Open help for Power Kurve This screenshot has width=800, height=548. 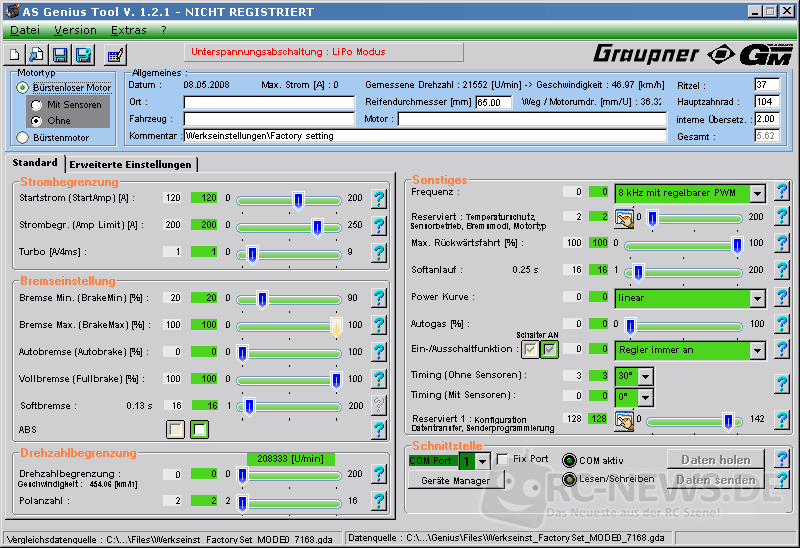(782, 297)
